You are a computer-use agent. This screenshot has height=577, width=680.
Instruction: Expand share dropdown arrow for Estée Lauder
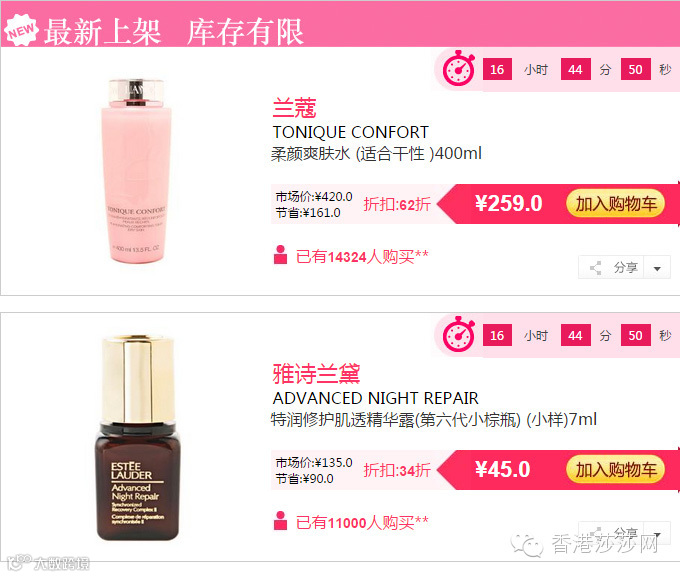[657, 534]
